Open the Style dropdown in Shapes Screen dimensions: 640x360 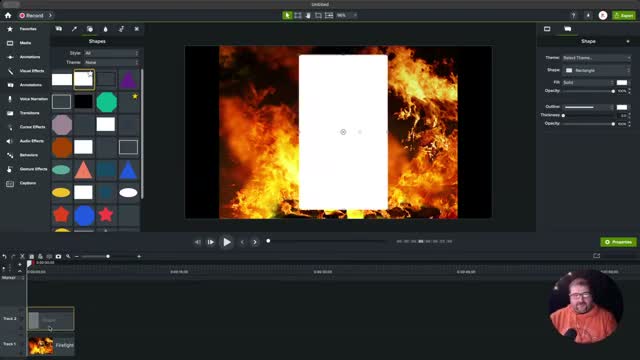(x=111, y=53)
